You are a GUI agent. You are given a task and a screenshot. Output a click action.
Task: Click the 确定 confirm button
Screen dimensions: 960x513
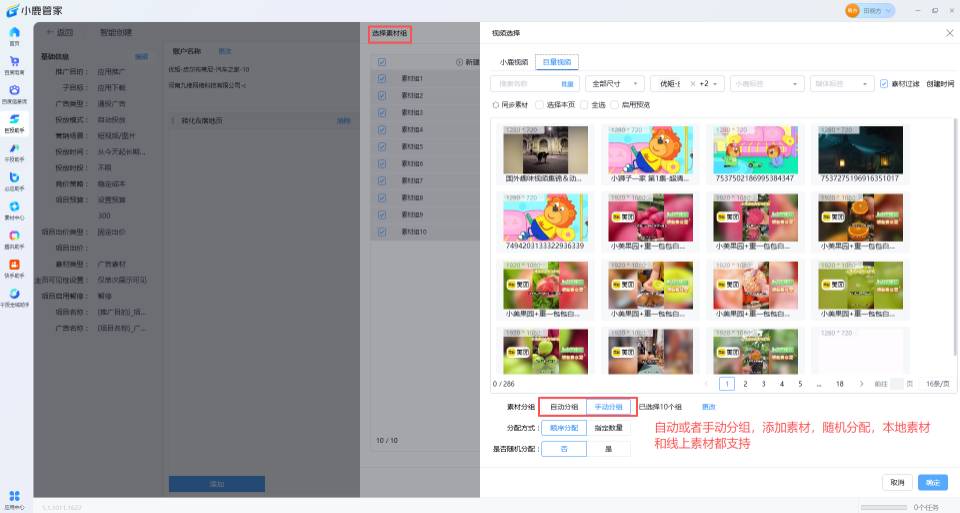pyautogui.click(x=932, y=482)
